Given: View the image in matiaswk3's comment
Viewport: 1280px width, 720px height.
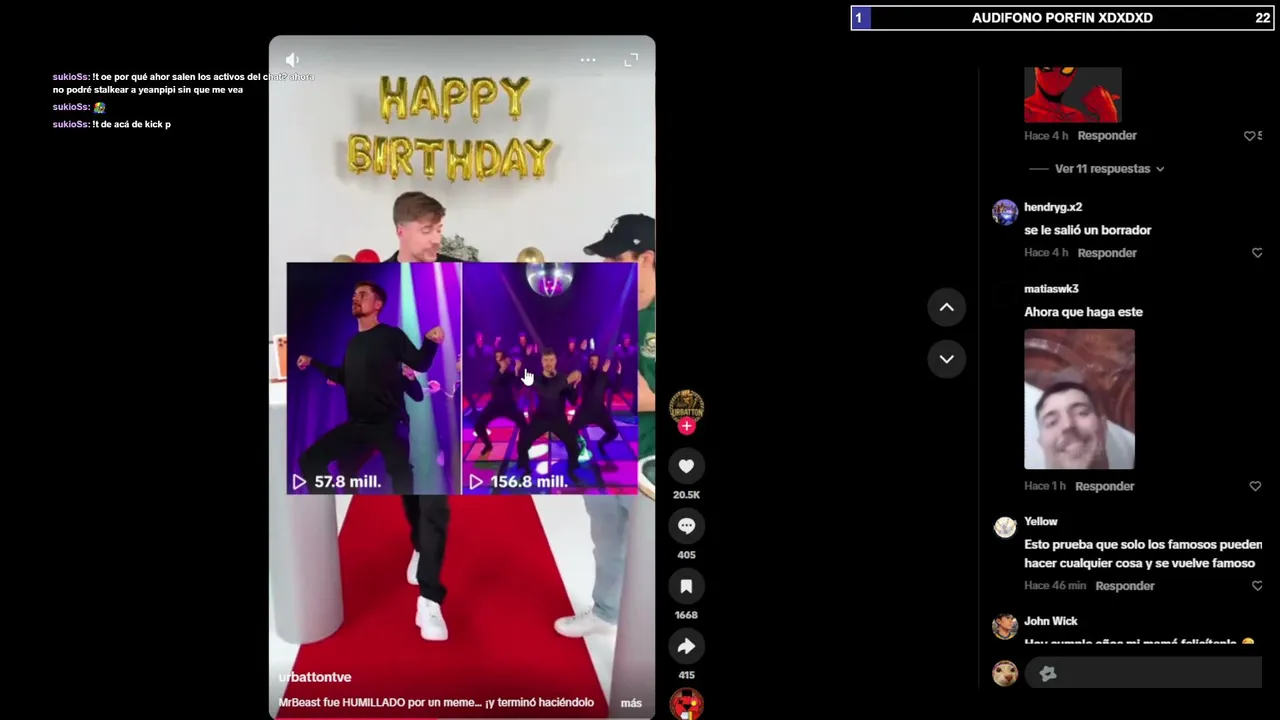Looking at the screenshot, I should [1079, 399].
